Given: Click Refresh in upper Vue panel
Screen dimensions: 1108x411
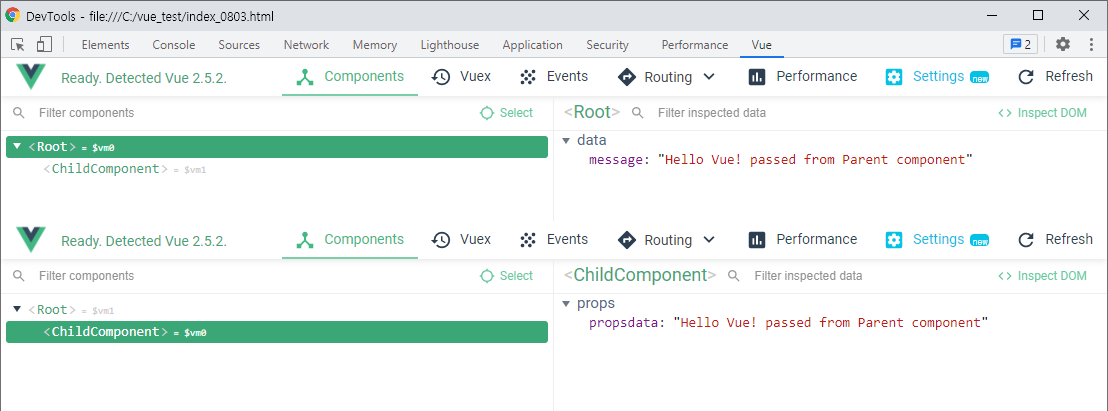Looking at the screenshot, I should click(x=1055, y=76).
